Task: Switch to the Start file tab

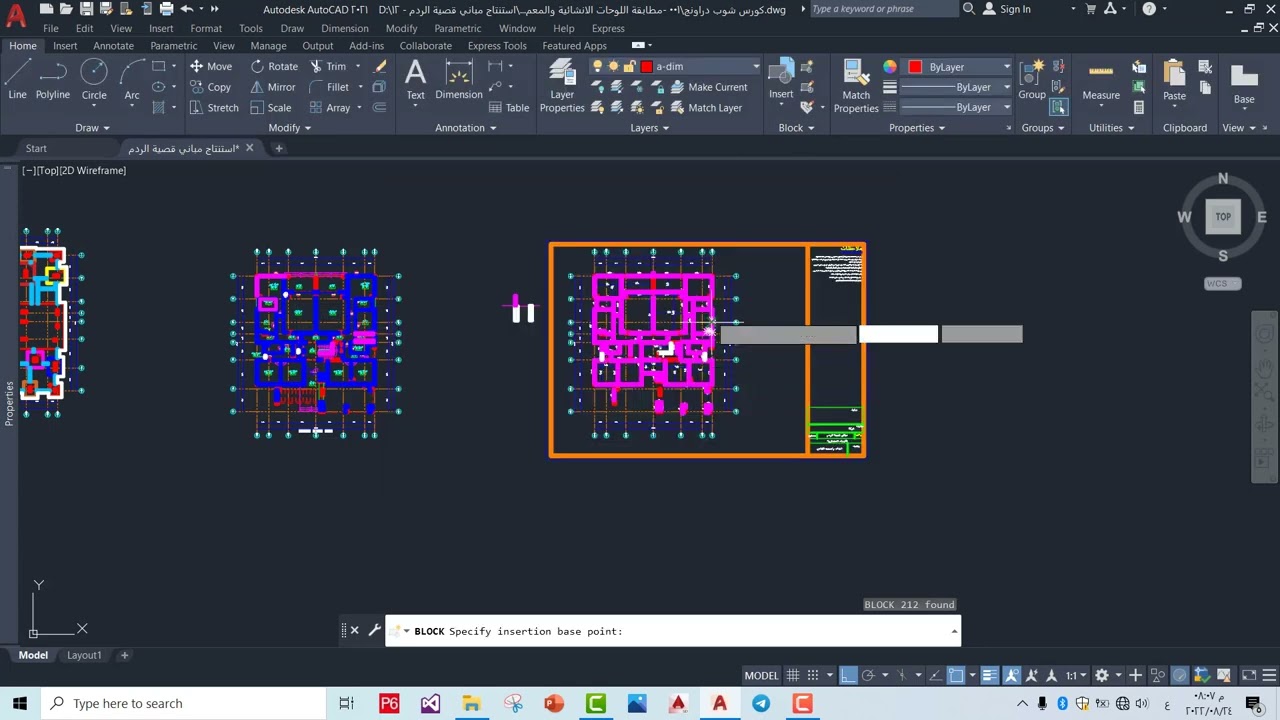Action: pos(36,148)
